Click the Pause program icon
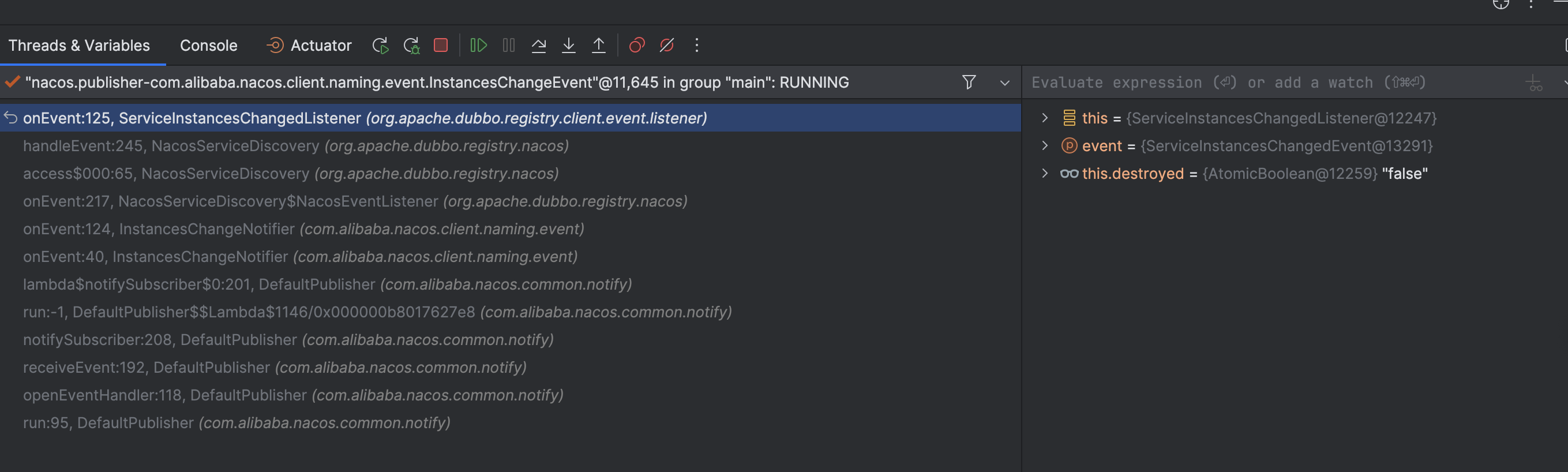 [x=509, y=46]
